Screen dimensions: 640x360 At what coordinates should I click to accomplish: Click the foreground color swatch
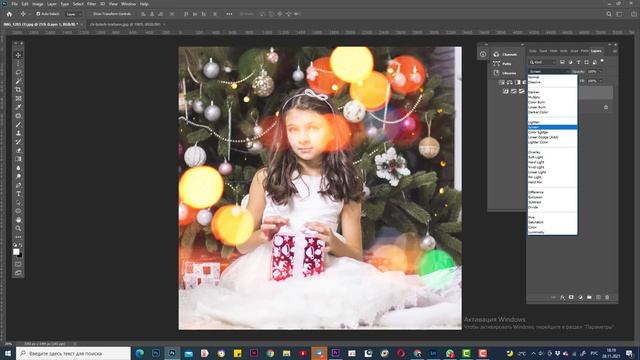[x=16, y=252]
